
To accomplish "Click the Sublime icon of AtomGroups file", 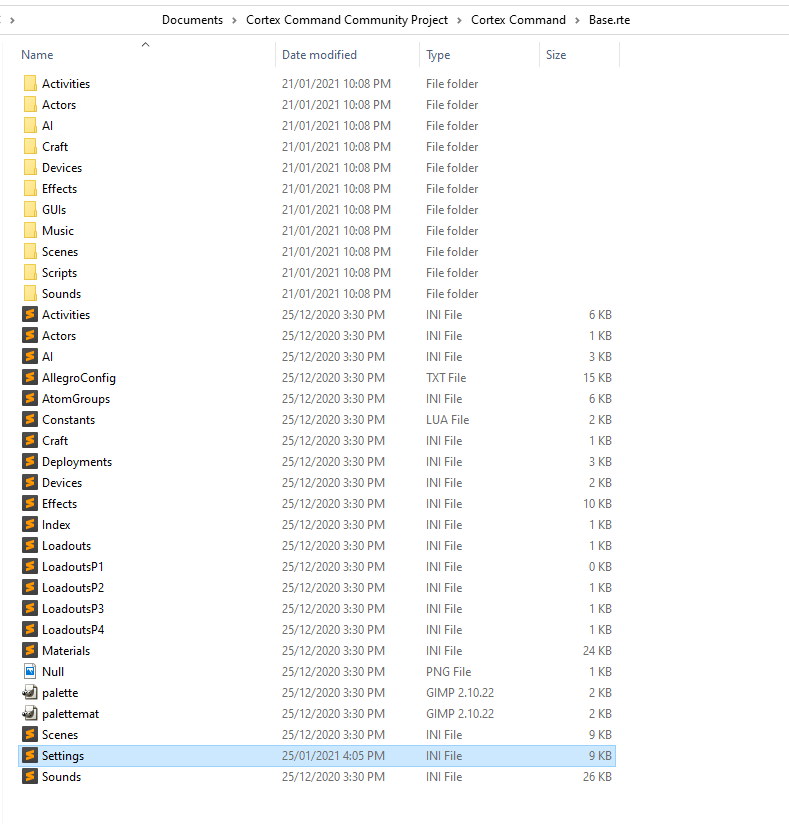I will tap(30, 398).
